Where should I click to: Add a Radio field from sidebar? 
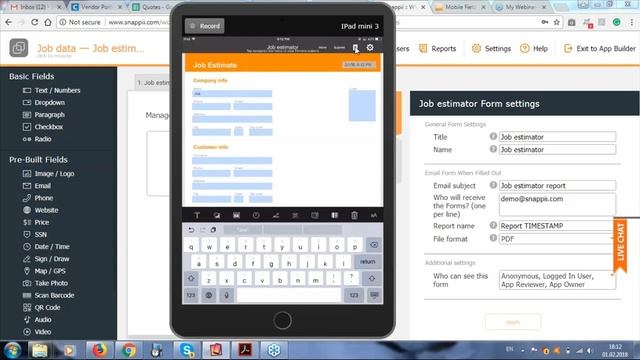tap(37, 139)
